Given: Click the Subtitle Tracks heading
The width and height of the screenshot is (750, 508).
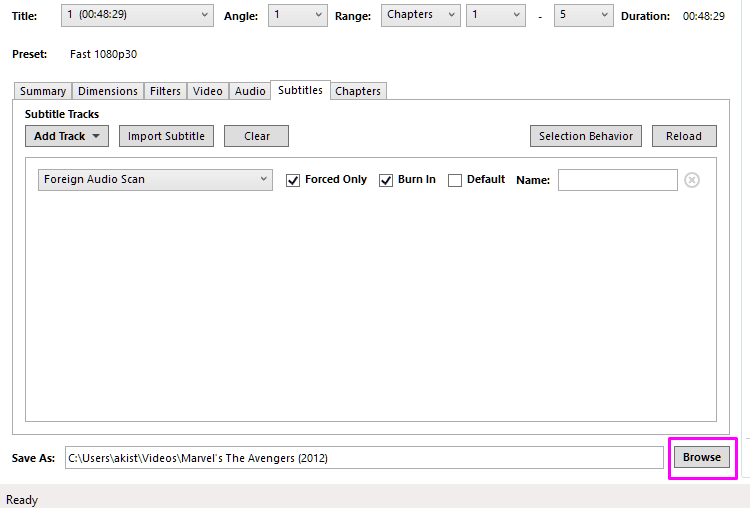Looking at the screenshot, I should tap(62, 114).
